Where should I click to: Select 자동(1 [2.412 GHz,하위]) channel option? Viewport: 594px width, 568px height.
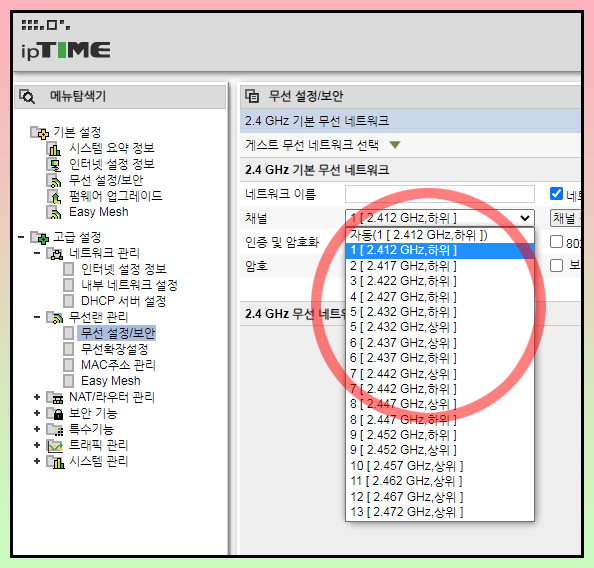(440, 235)
